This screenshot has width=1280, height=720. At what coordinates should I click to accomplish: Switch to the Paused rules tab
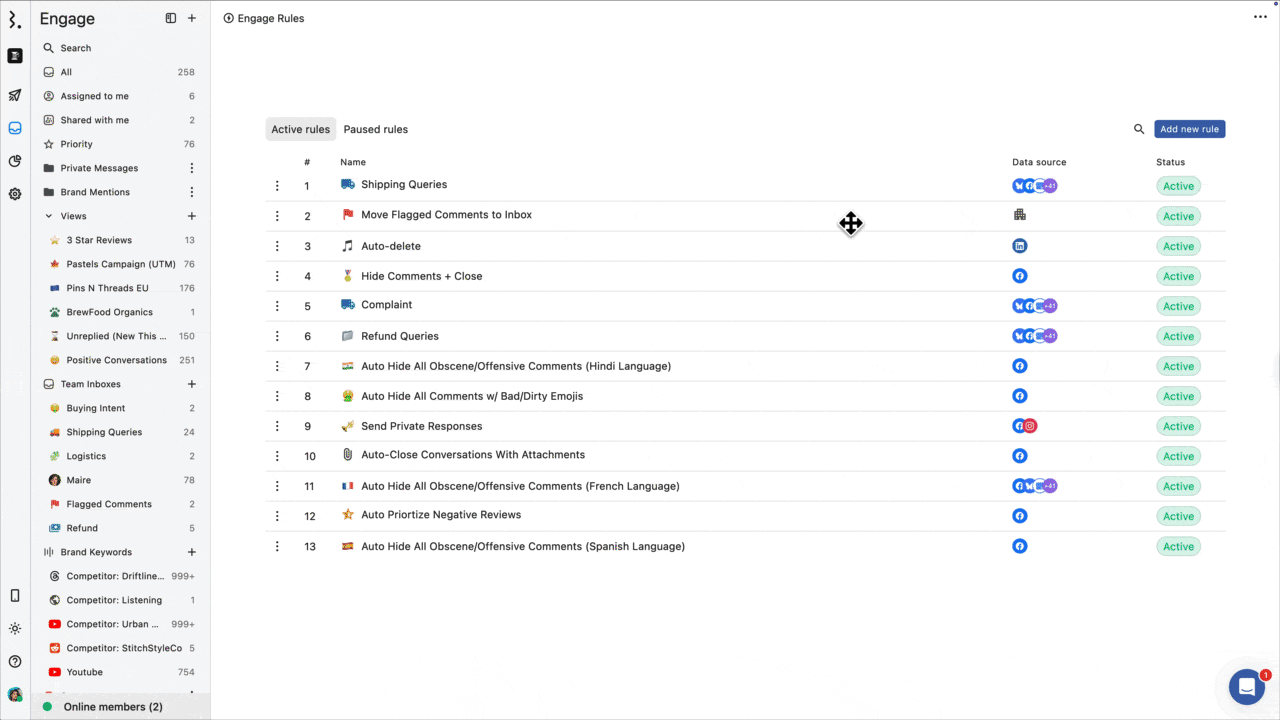coord(375,129)
